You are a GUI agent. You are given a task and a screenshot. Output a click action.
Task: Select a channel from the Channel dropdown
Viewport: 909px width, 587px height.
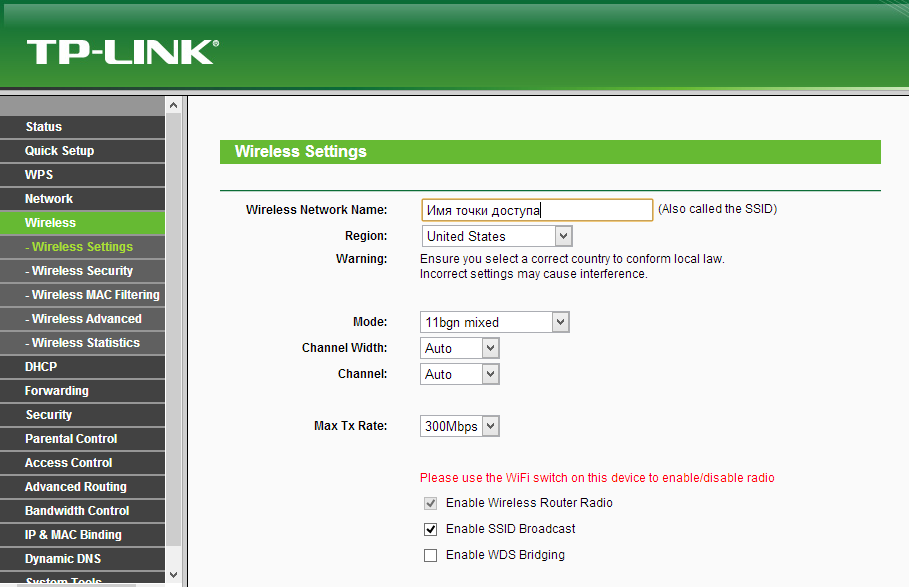pos(460,374)
